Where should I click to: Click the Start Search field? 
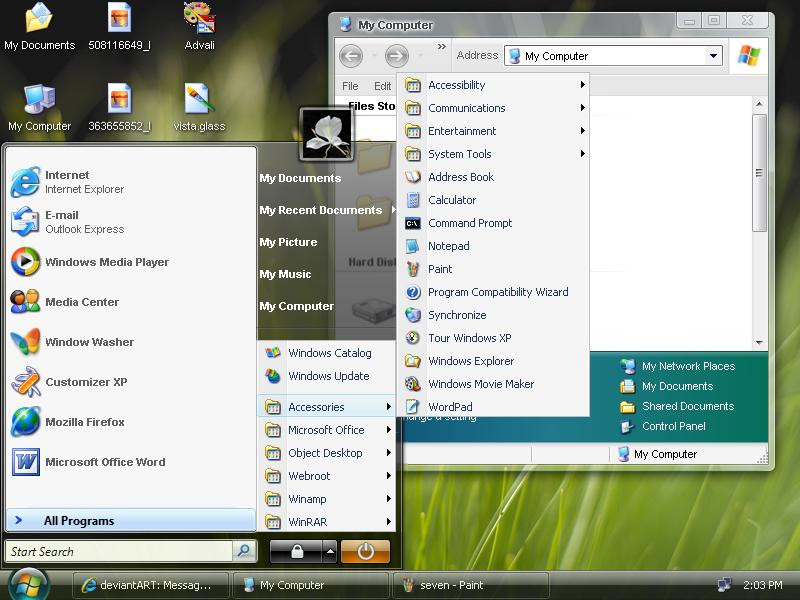pyautogui.click(x=118, y=552)
